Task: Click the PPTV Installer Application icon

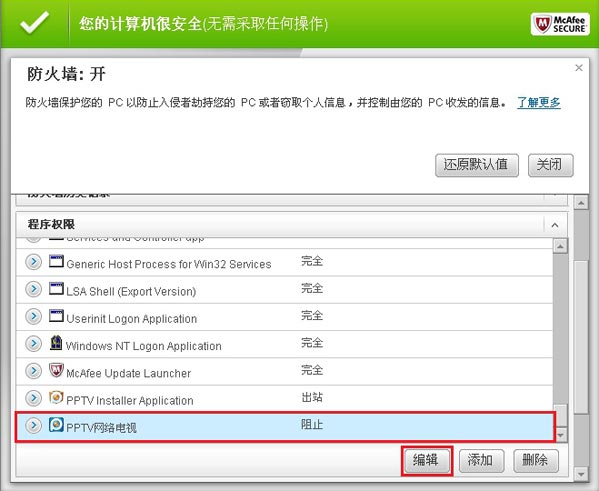Action: (x=56, y=398)
